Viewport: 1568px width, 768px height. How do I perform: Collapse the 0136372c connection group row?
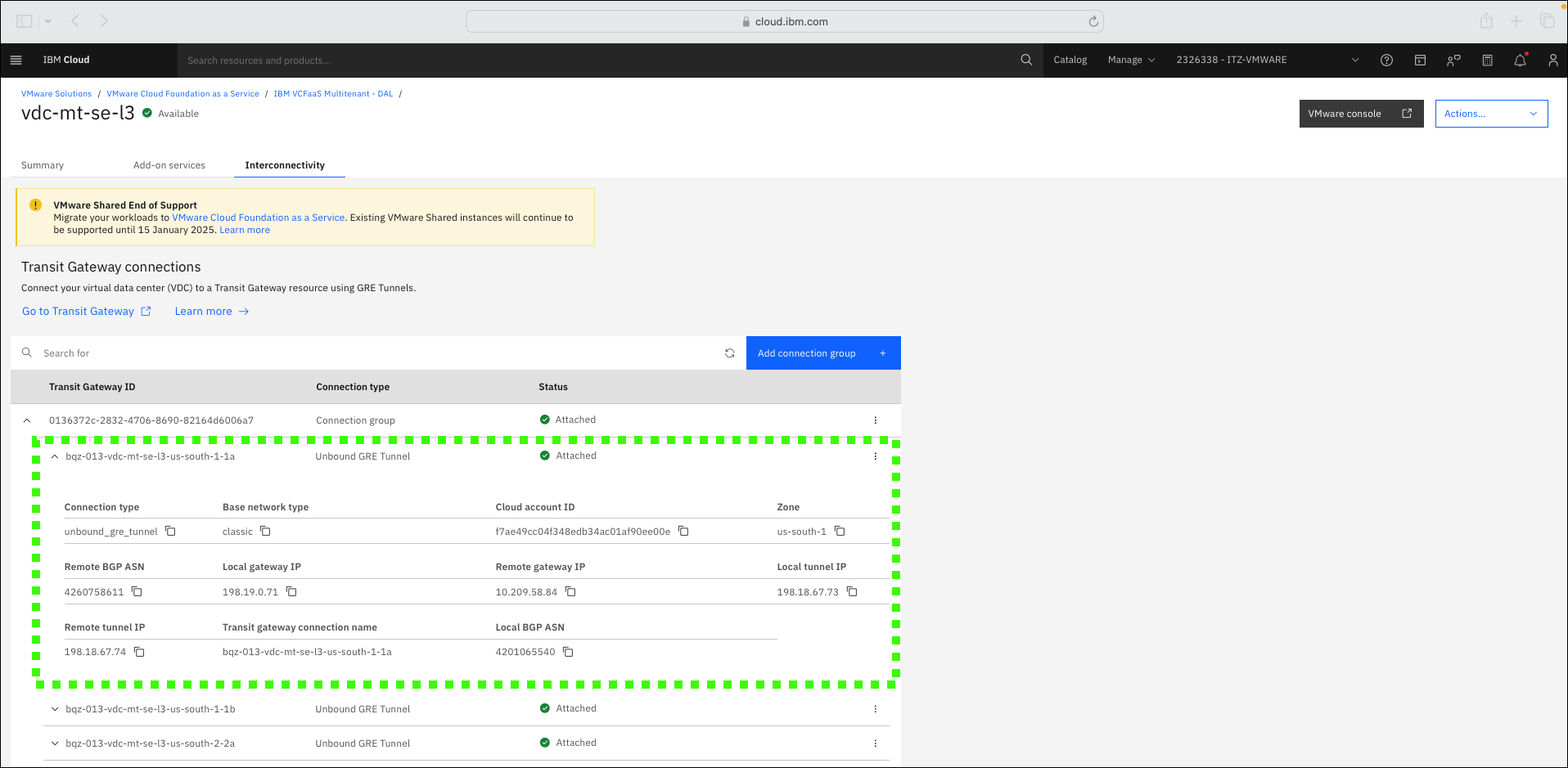pyautogui.click(x=27, y=420)
